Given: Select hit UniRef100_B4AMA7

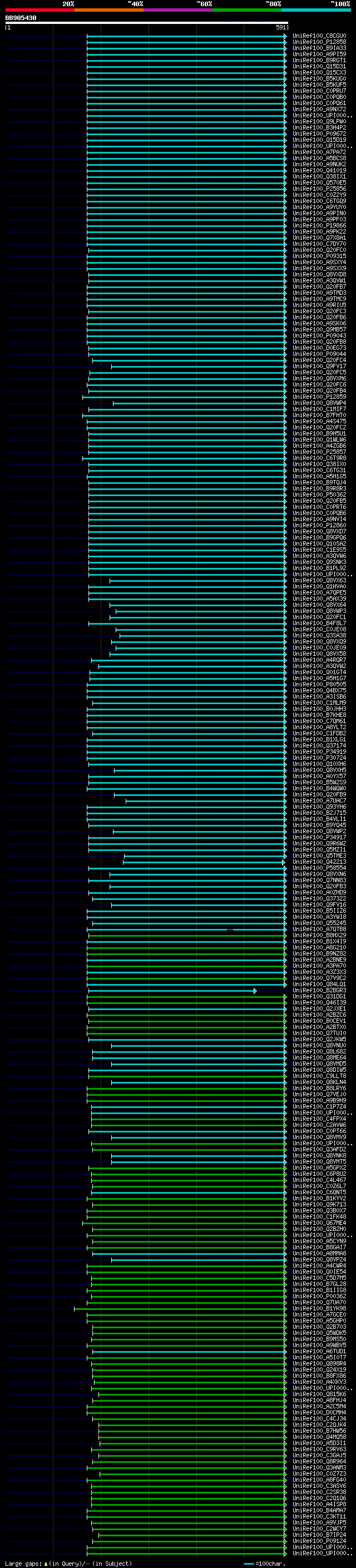Looking at the screenshot, I should [x=319, y=1511].
